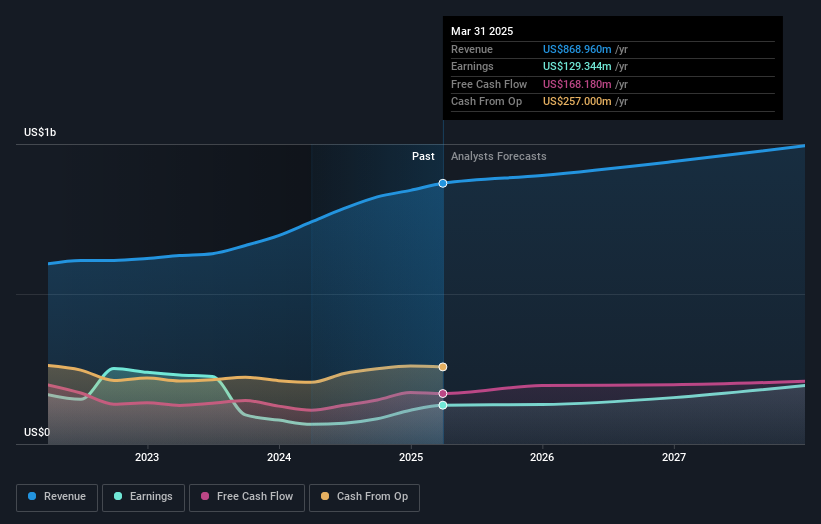Click the US$868.960m revenue value
The width and height of the screenshot is (821, 524).
577,49
